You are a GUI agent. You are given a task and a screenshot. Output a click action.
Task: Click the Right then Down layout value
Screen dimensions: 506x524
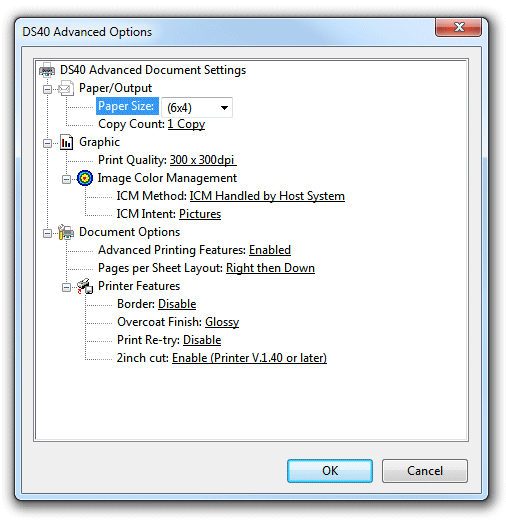[270, 268]
